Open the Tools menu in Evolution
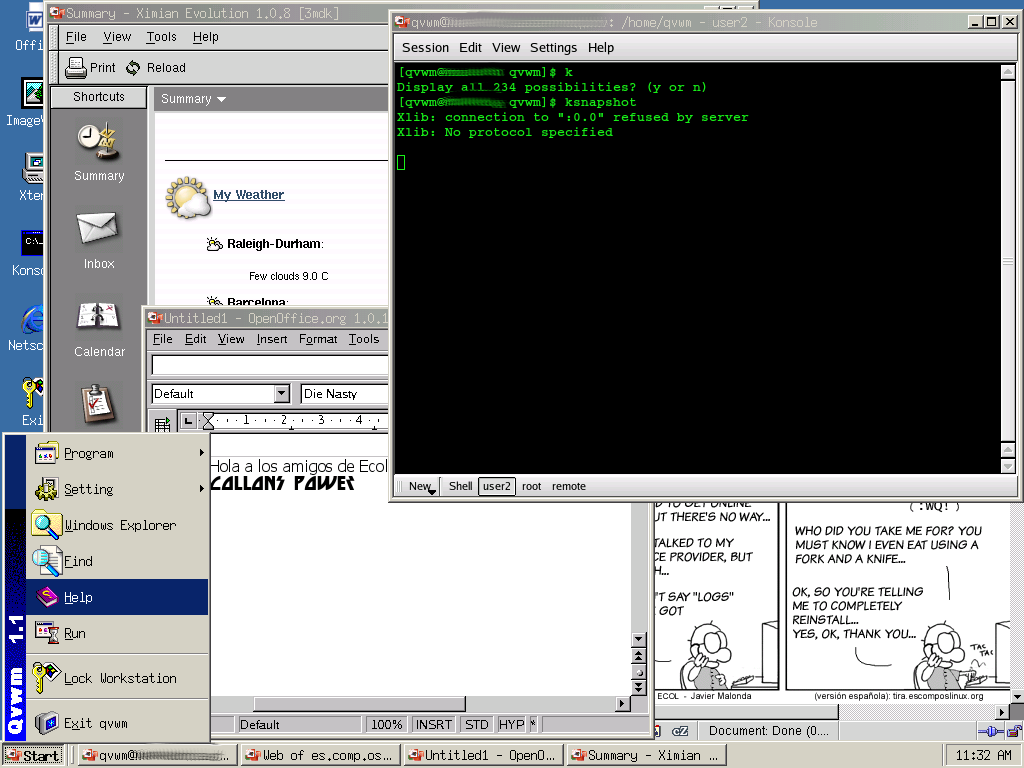Image resolution: width=1024 pixels, height=768 pixels. click(x=161, y=37)
